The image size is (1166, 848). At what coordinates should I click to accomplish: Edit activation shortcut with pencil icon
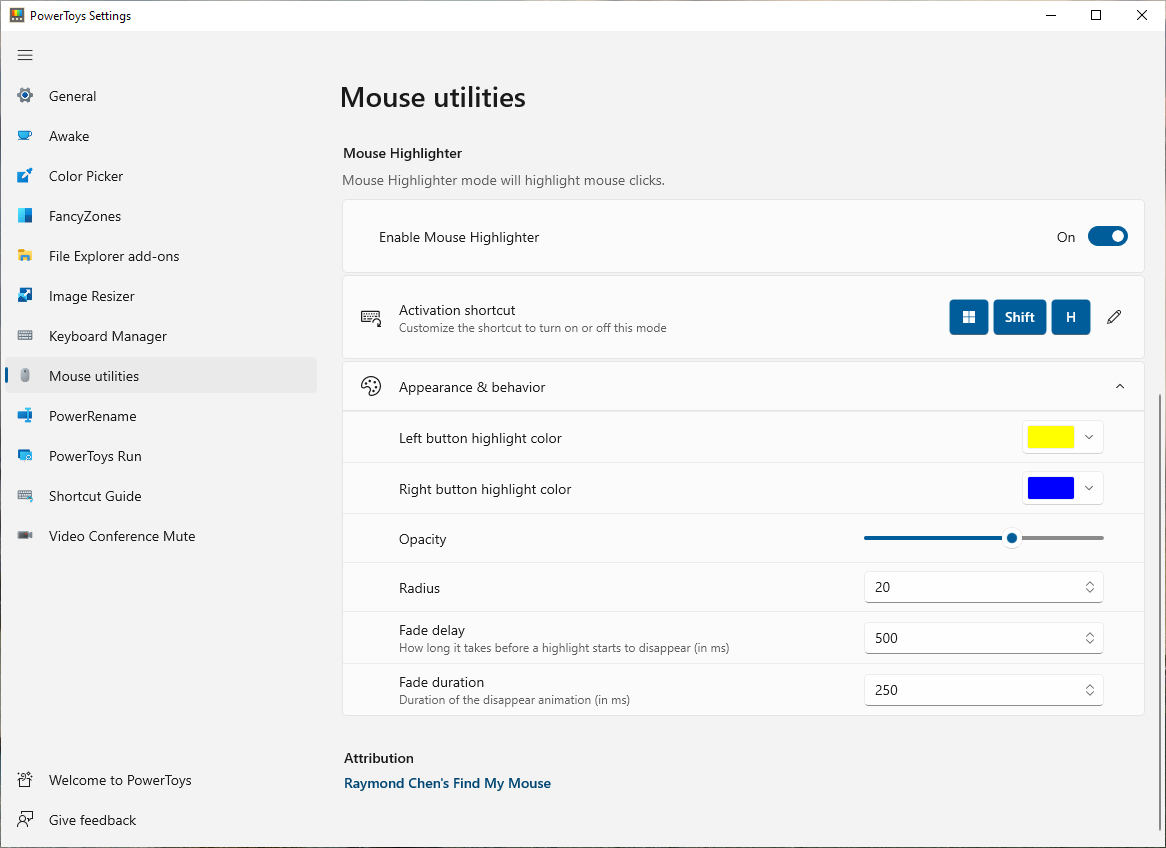1114,318
